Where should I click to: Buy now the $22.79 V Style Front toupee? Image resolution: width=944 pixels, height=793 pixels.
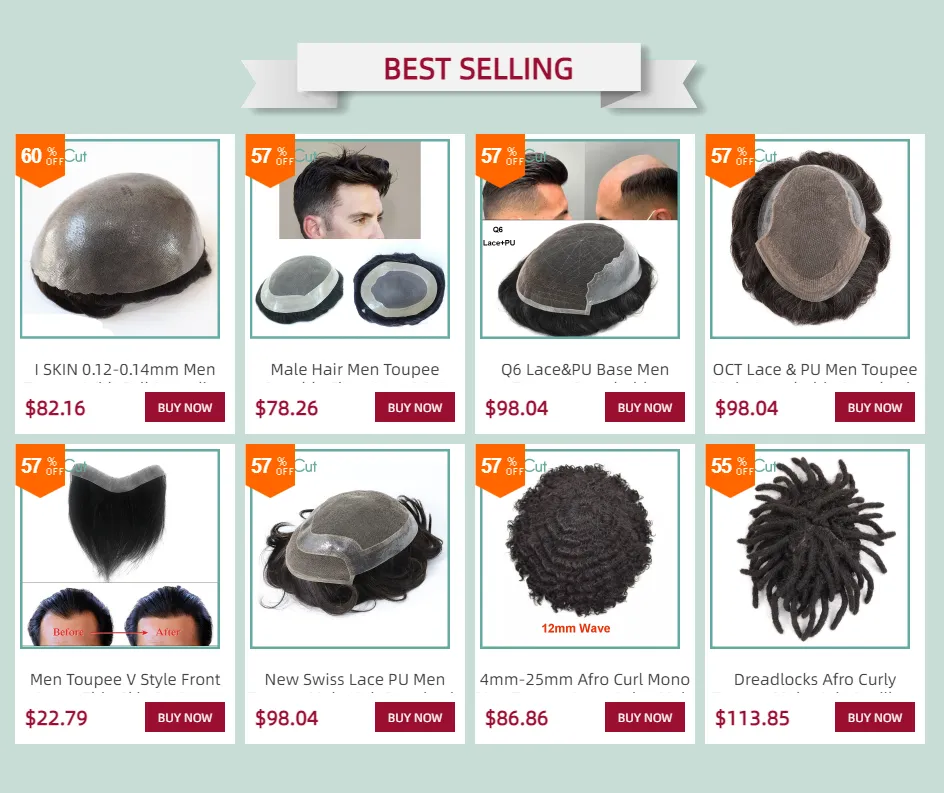coord(185,717)
